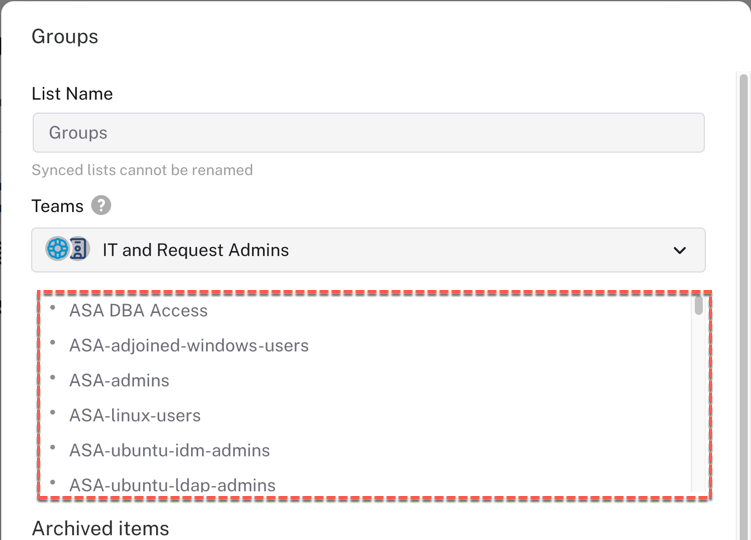Pick the "ASA-linux-users" group entry
The height and width of the screenshot is (540, 751).
(135, 416)
